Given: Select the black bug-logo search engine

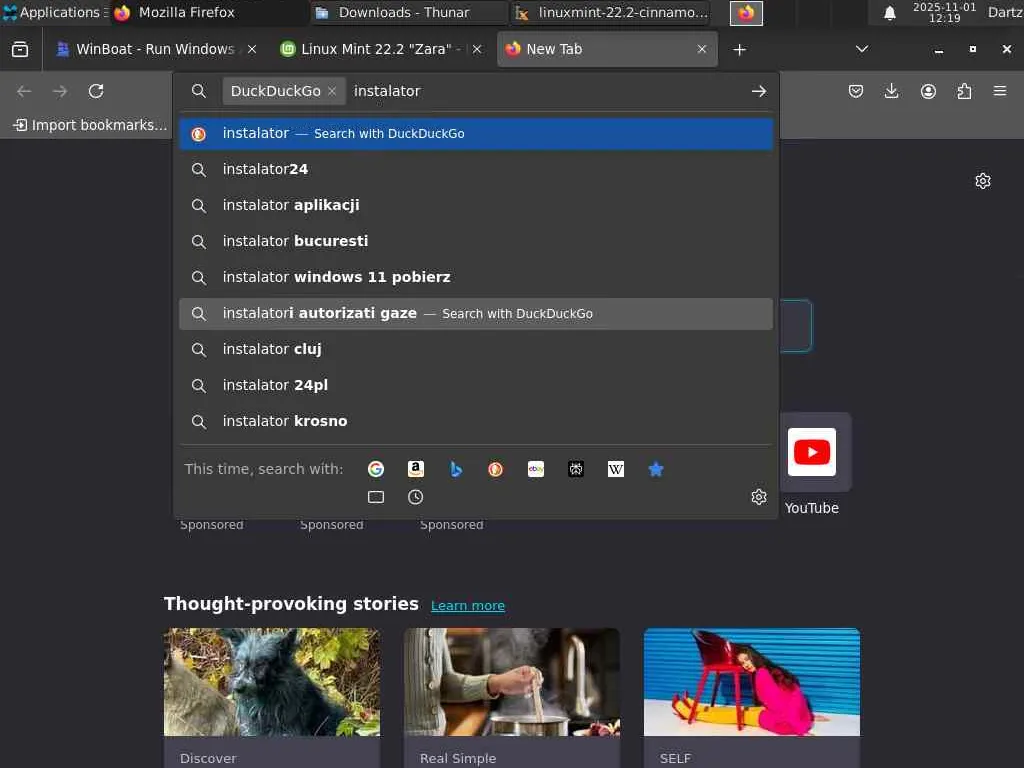Looking at the screenshot, I should coord(576,469).
